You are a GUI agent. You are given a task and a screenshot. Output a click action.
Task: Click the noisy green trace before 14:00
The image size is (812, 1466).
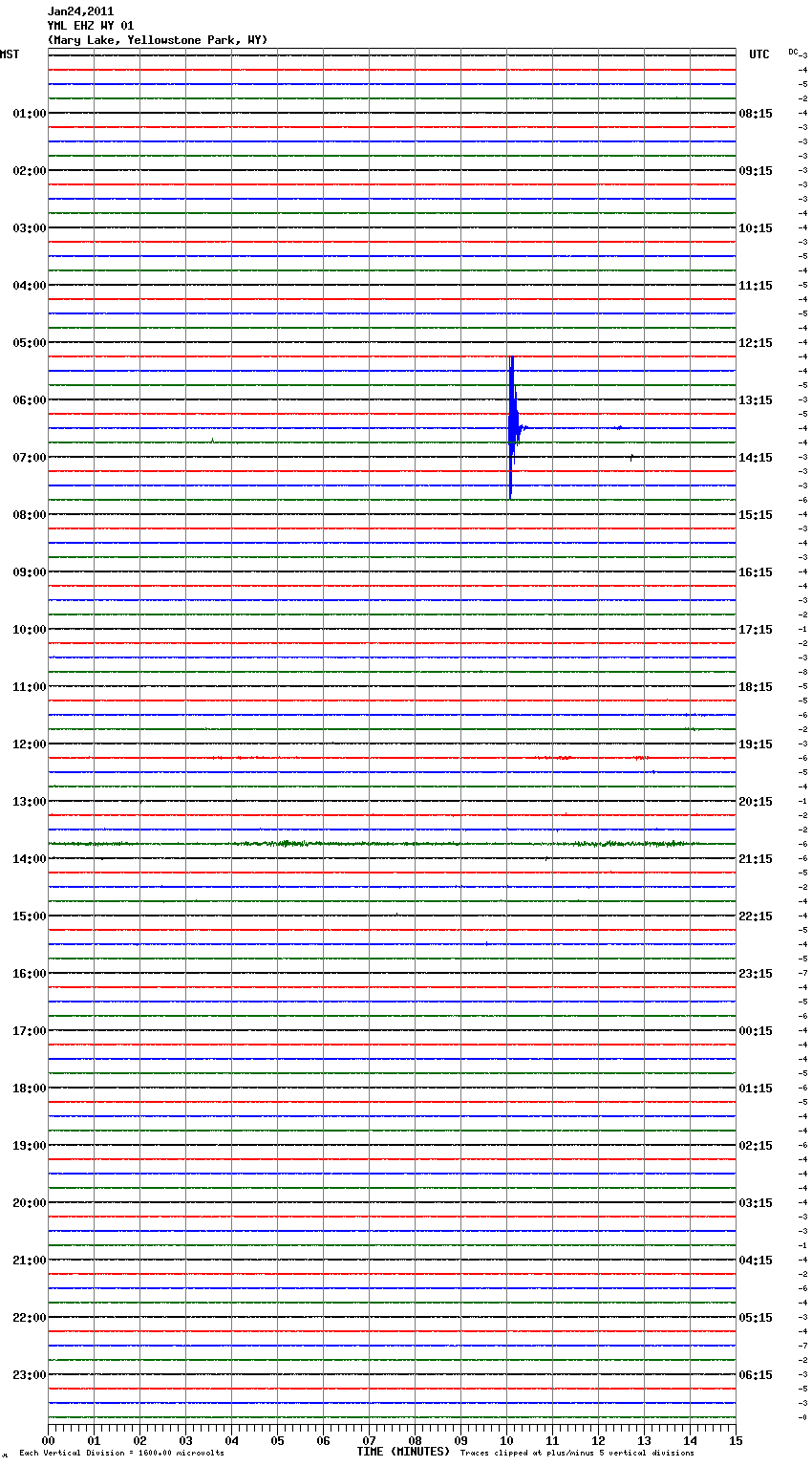pyautogui.click(x=392, y=844)
